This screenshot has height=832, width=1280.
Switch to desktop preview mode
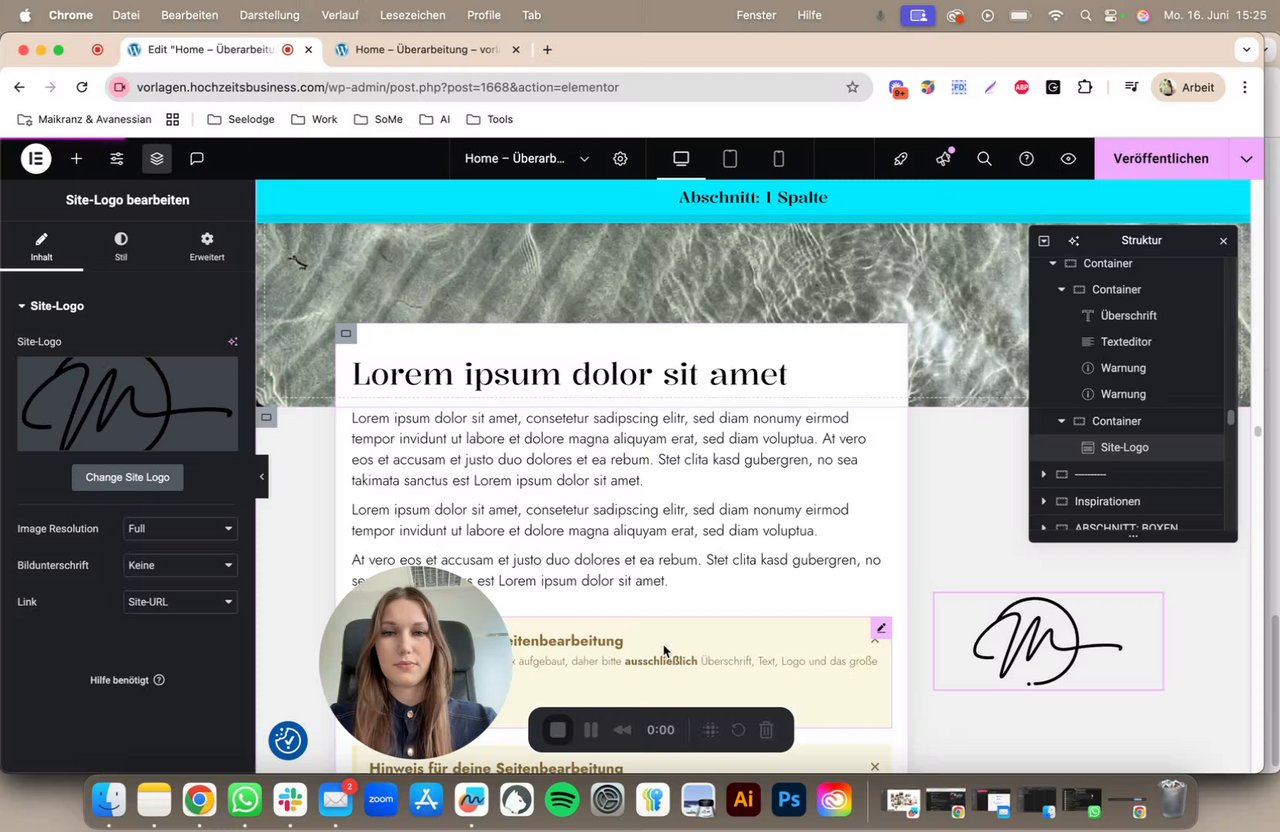681,158
